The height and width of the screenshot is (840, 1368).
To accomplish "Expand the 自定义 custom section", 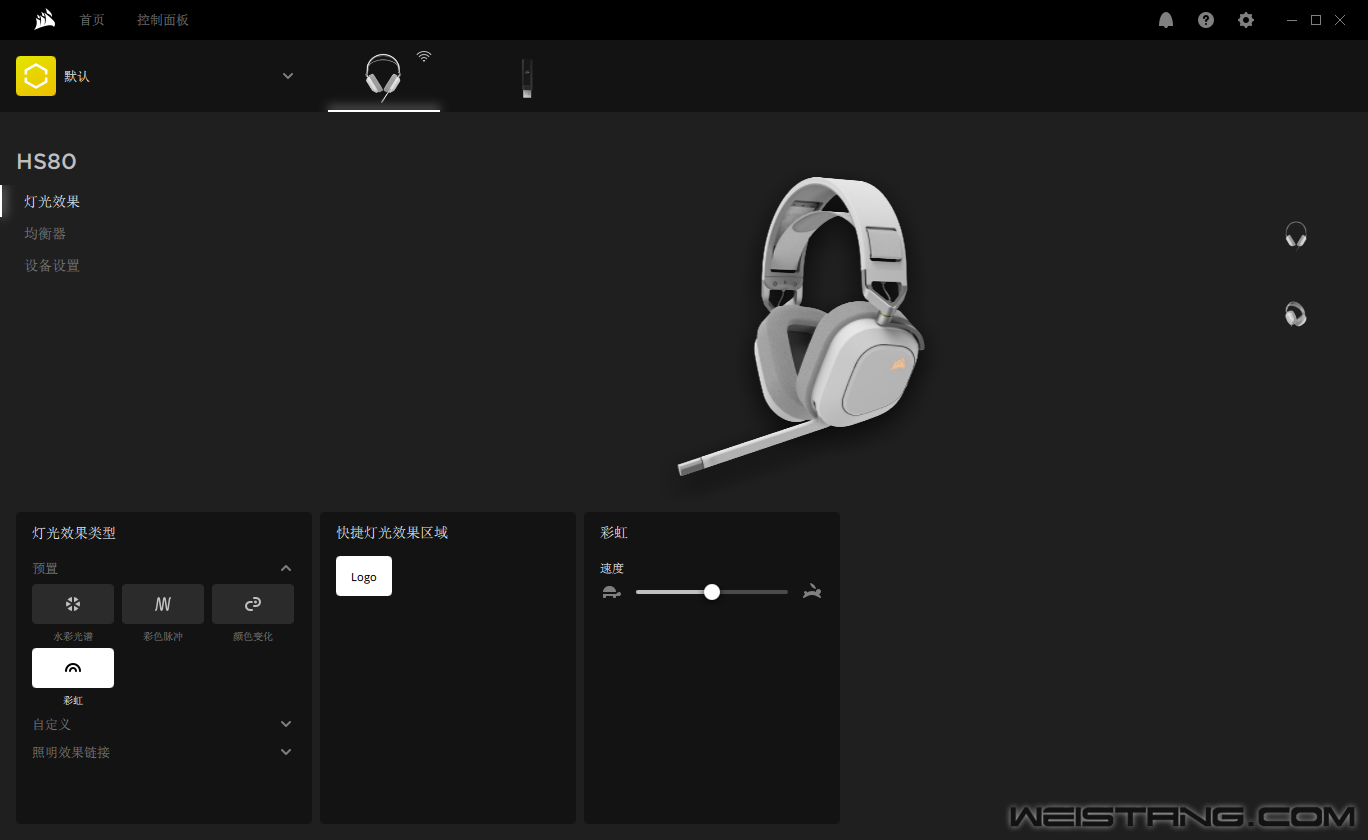I will tap(286, 724).
